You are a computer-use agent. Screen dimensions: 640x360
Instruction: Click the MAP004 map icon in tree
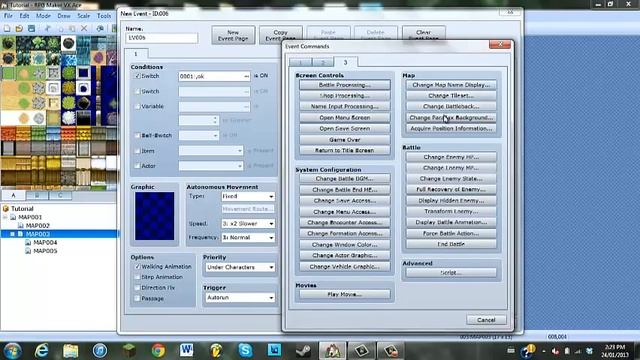(x=28, y=242)
